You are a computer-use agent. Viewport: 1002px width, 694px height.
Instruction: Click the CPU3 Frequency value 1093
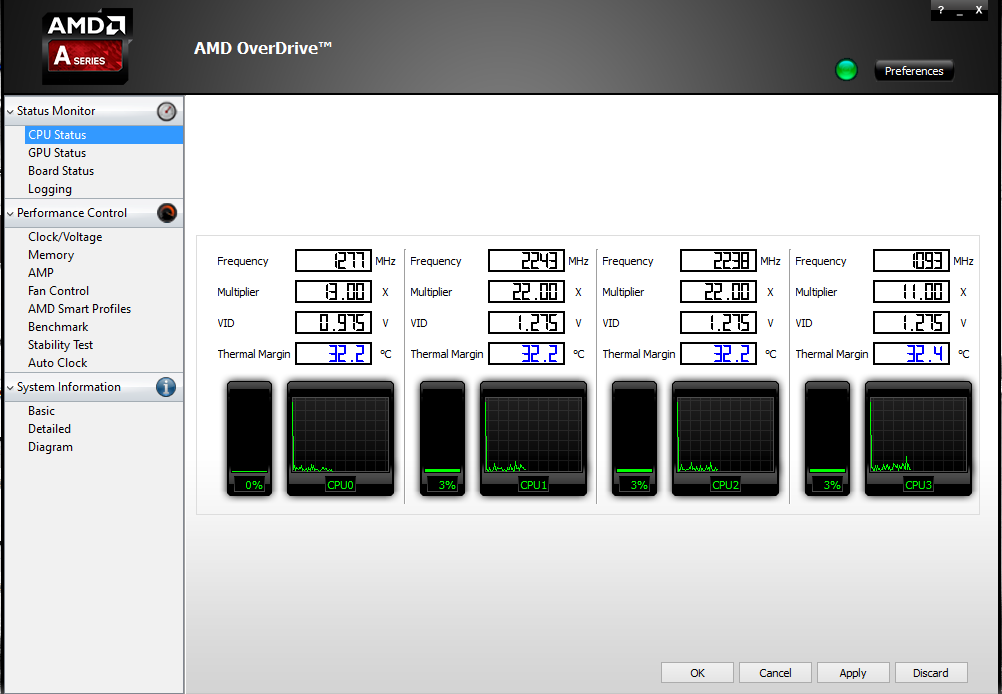coord(912,261)
